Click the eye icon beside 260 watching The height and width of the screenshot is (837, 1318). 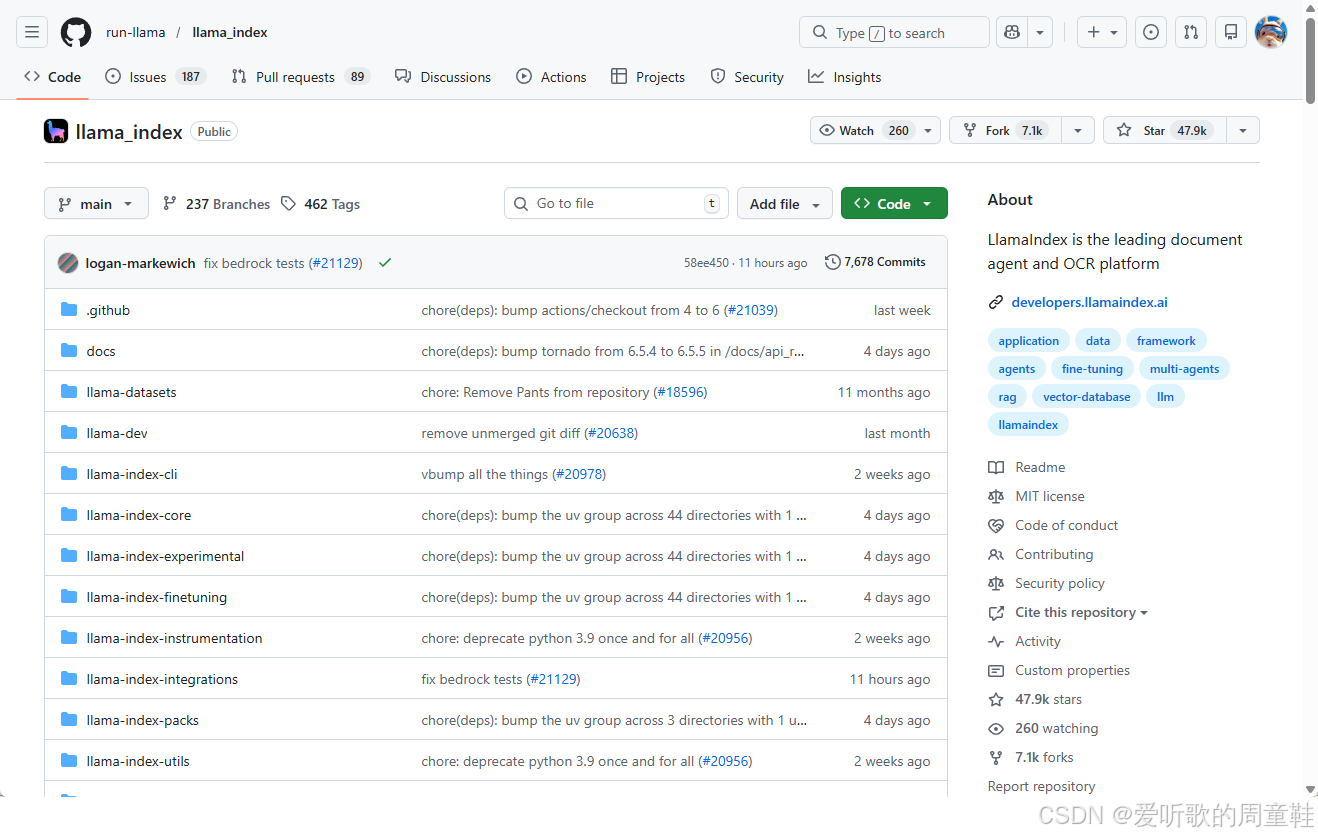pyautogui.click(x=995, y=728)
